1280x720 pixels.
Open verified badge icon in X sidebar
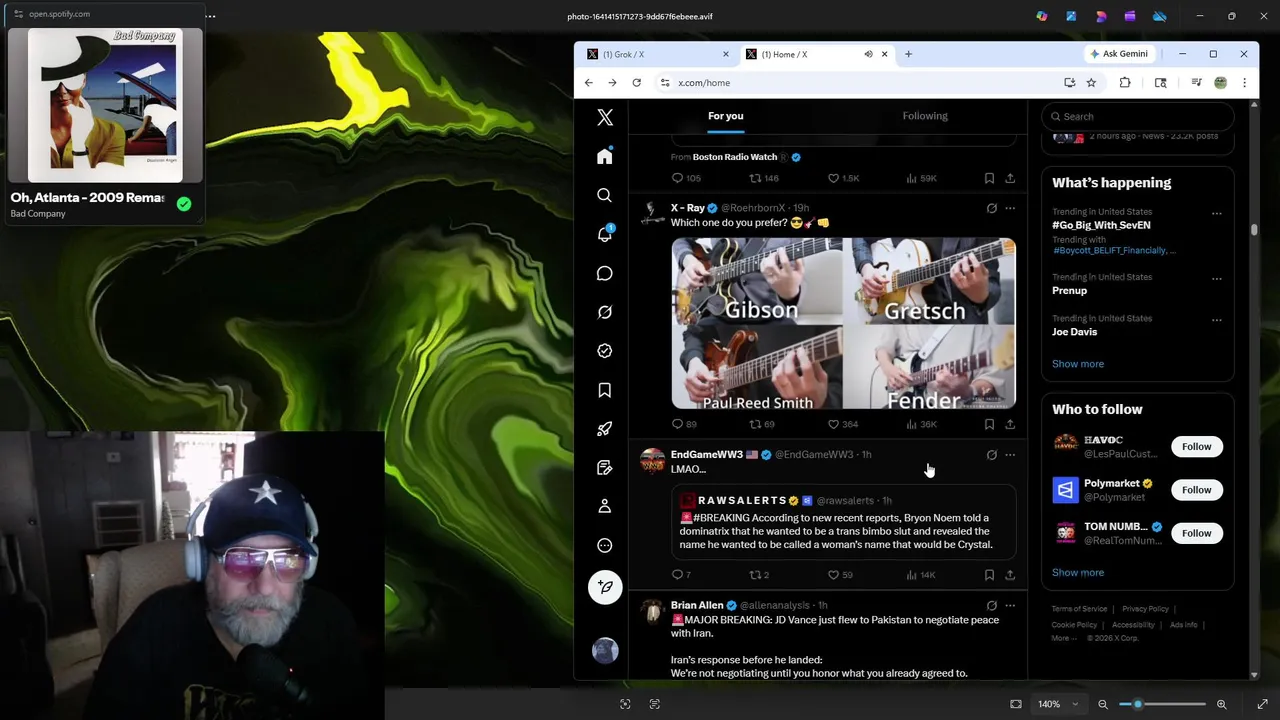604,351
